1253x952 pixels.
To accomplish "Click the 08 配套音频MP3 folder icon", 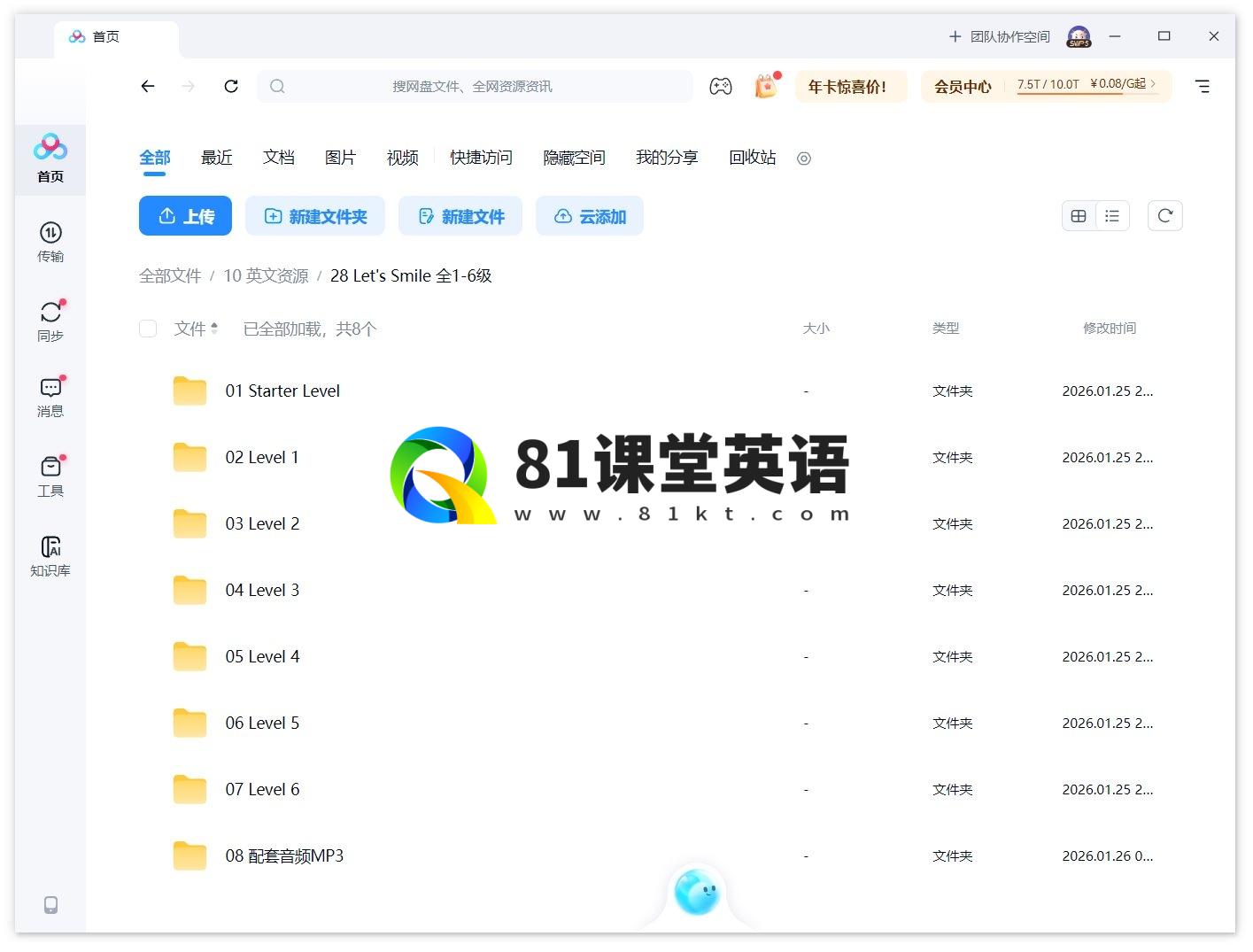I will (189, 855).
